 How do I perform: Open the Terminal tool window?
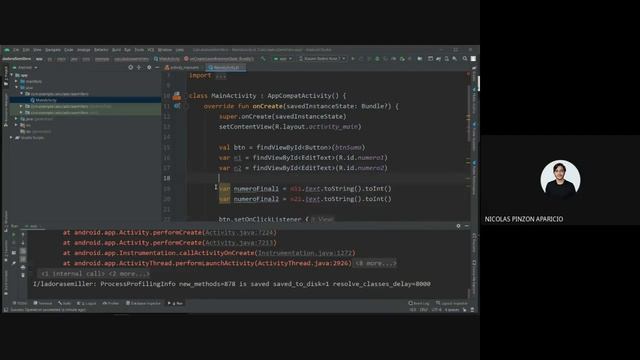pyautogui.click(x=43, y=303)
